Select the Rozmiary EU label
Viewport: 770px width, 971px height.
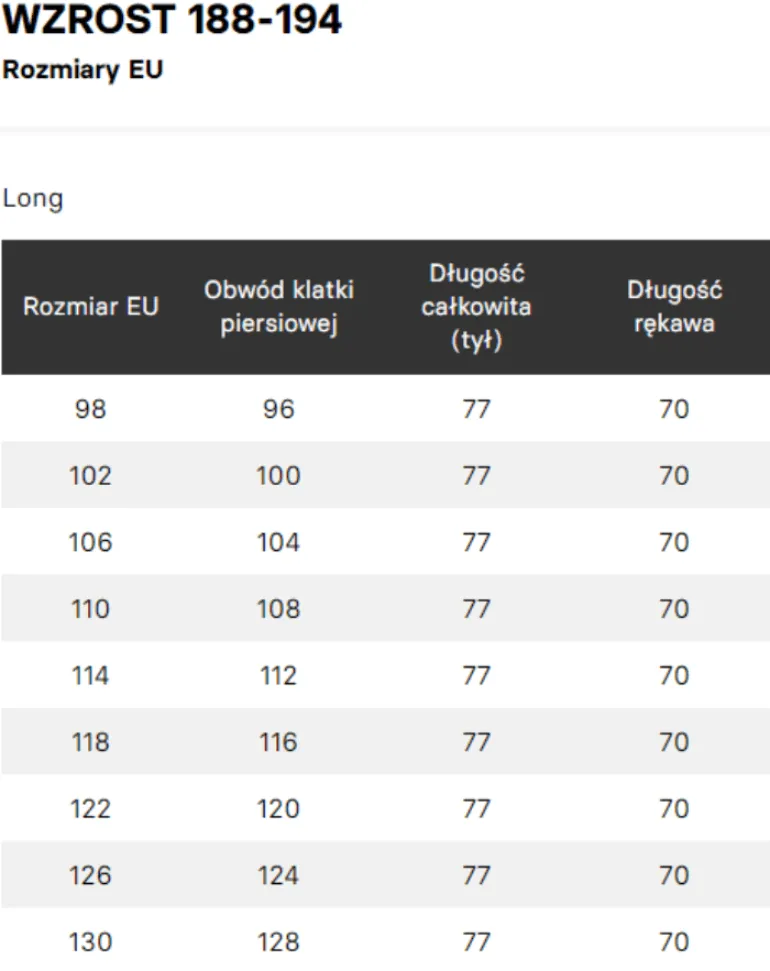(83, 70)
